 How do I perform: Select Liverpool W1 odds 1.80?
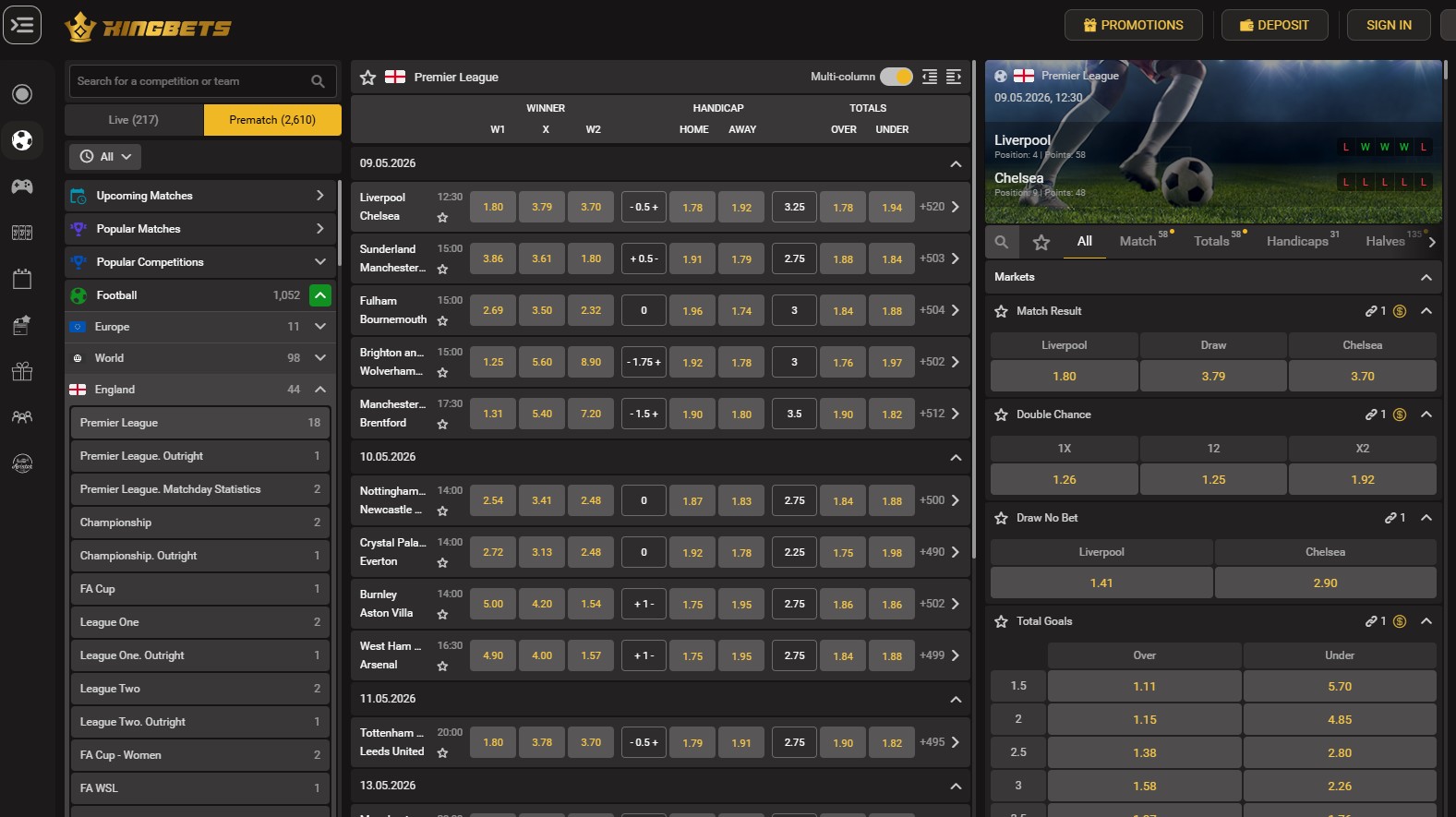tap(493, 207)
